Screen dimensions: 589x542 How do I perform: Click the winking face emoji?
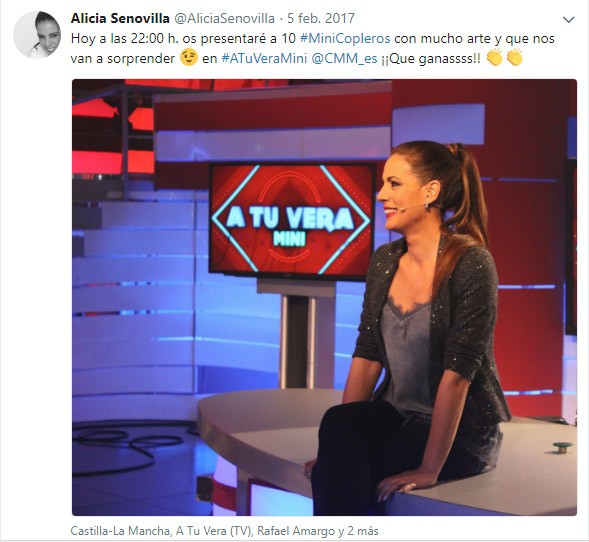tap(189, 58)
